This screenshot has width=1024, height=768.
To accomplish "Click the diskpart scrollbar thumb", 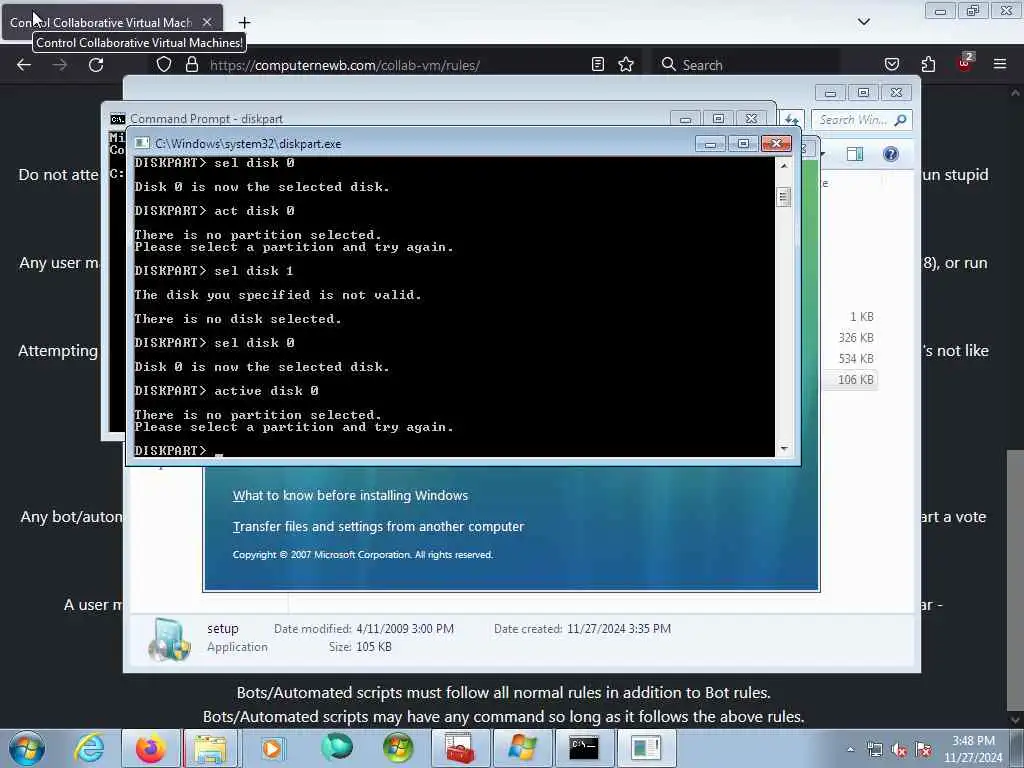I will pos(784,197).
